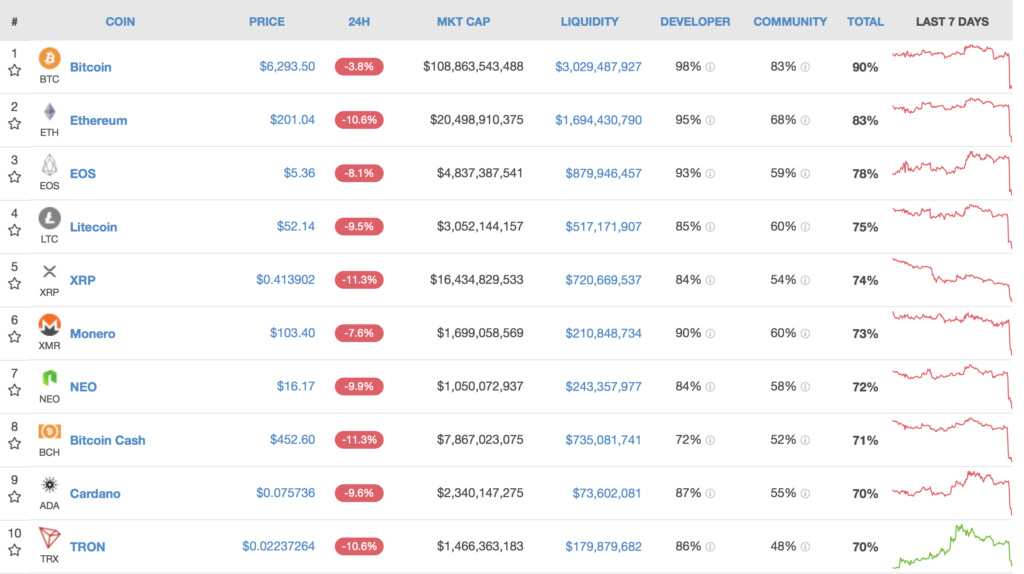Open info icon beside EOS developer 93%
1024x574 pixels.
point(711,173)
